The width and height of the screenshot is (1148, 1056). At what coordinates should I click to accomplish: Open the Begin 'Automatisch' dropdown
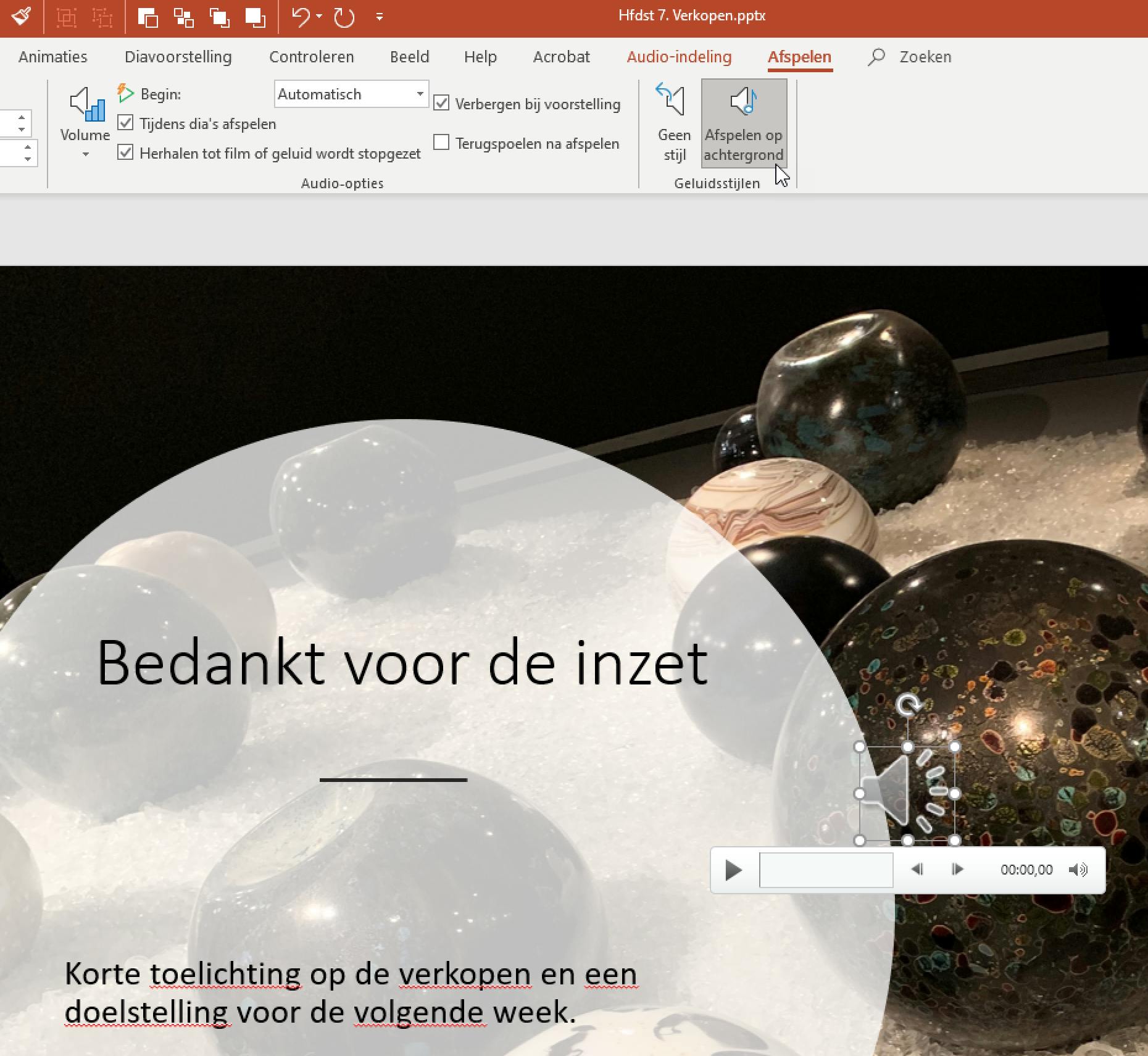[x=351, y=94]
